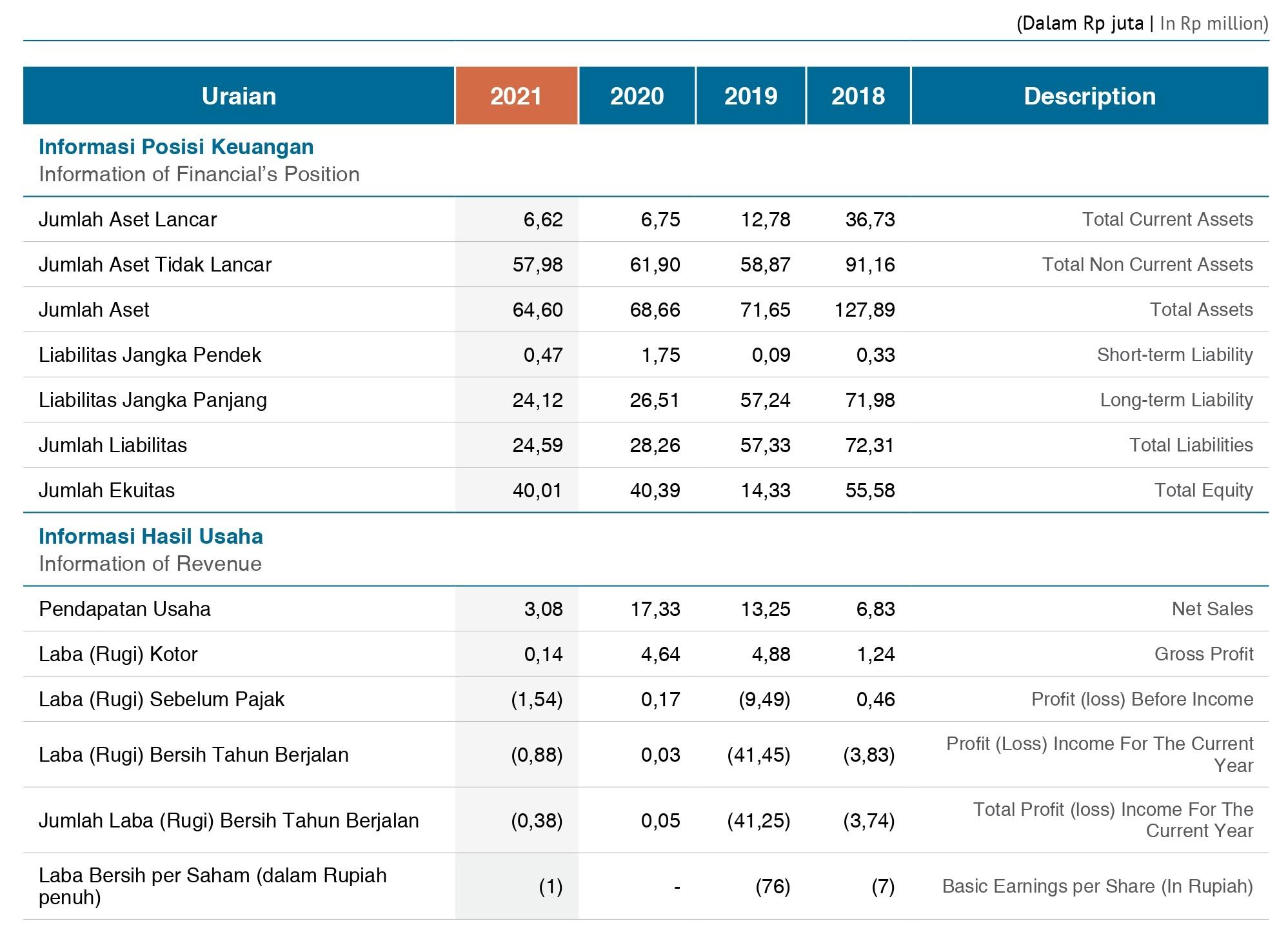Click Laba Bersih per Saham label
This screenshot has width=1288, height=941.
(213, 886)
